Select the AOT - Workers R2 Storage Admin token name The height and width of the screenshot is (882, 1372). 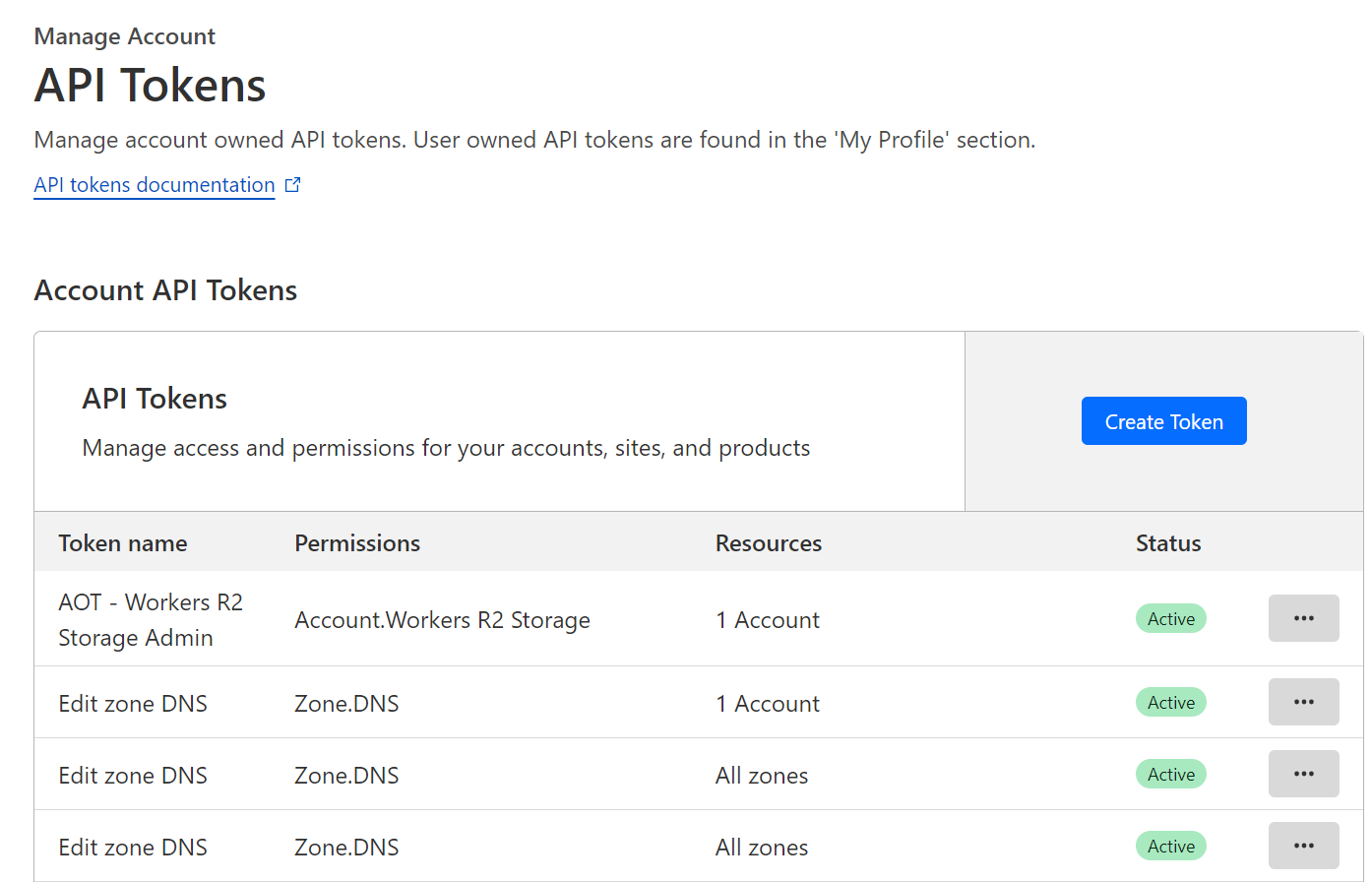pyautogui.click(x=151, y=620)
